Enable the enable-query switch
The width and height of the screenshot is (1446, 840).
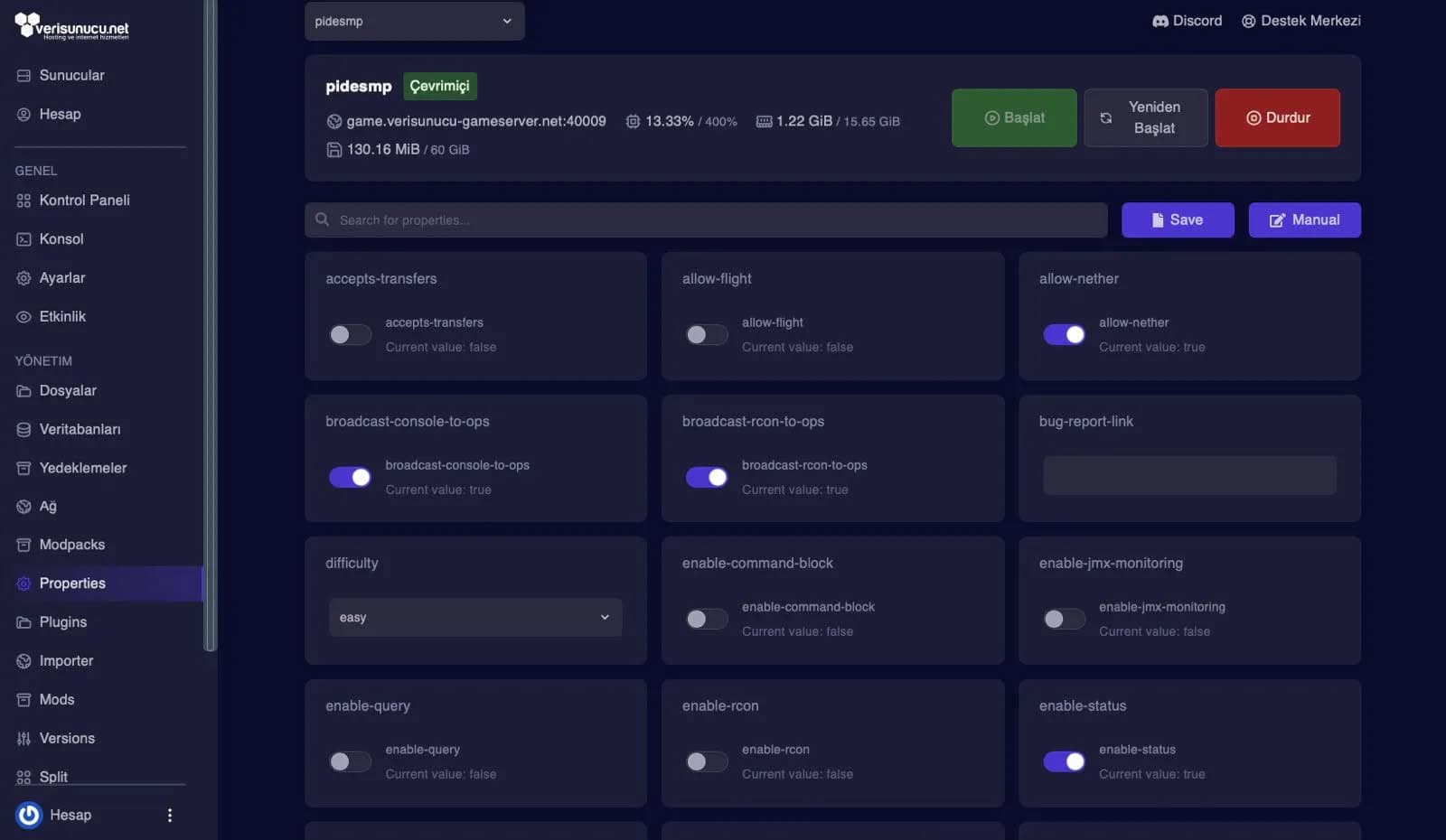[351, 761]
